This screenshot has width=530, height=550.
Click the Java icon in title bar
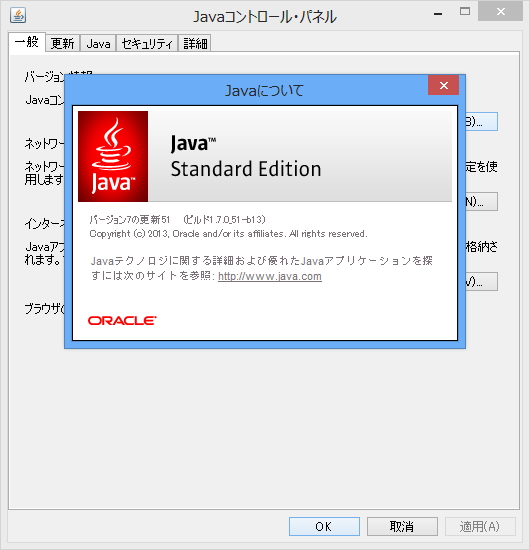(x=18, y=15)
